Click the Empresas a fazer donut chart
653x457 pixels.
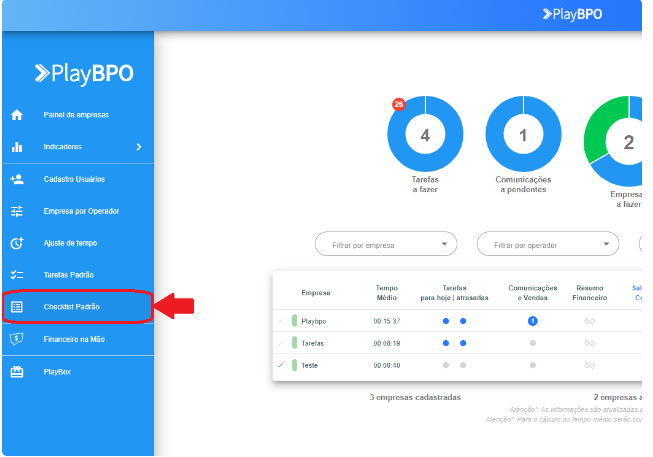[613, 141]
